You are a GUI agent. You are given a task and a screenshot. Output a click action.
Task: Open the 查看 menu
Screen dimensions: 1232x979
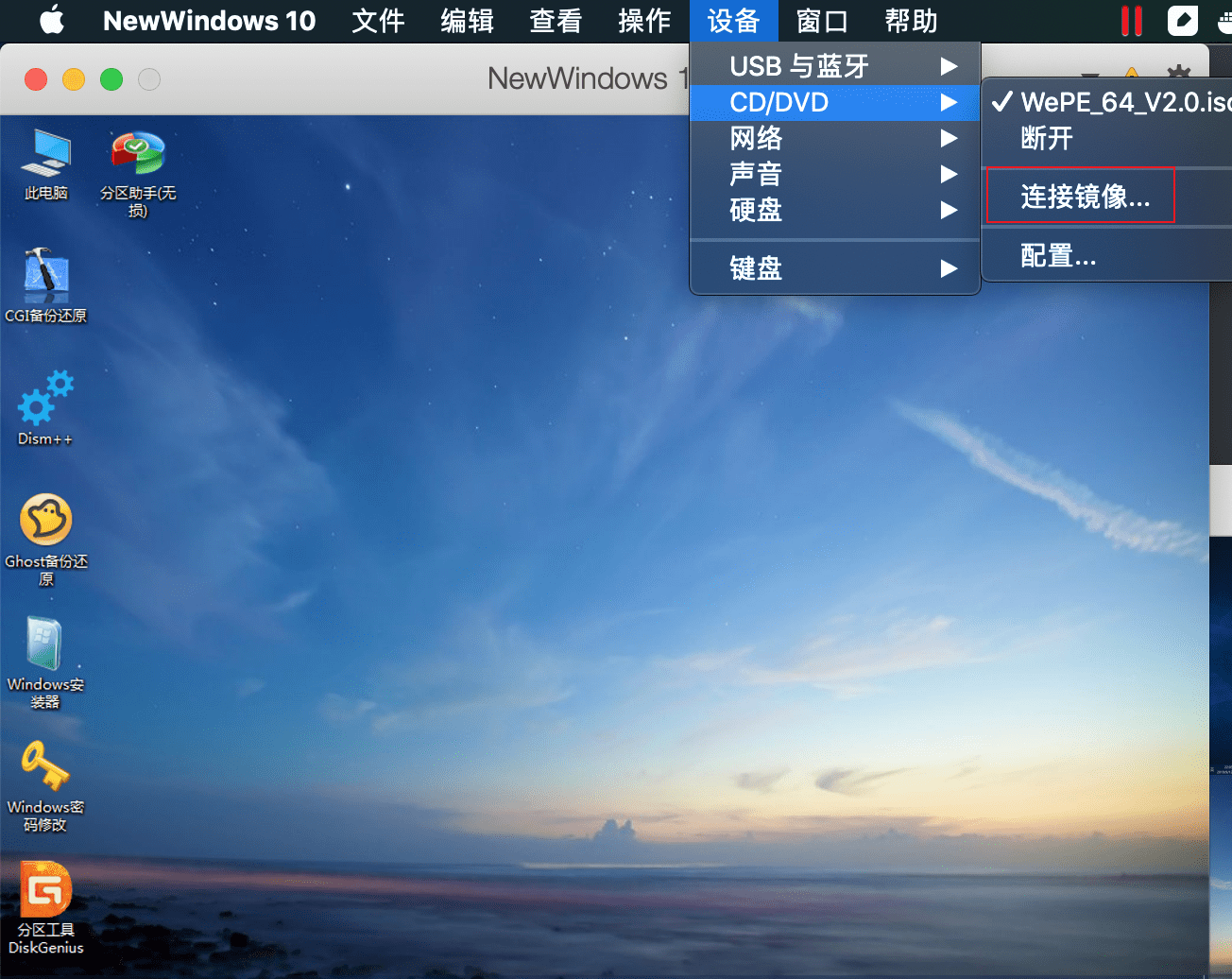coord(556,21)
